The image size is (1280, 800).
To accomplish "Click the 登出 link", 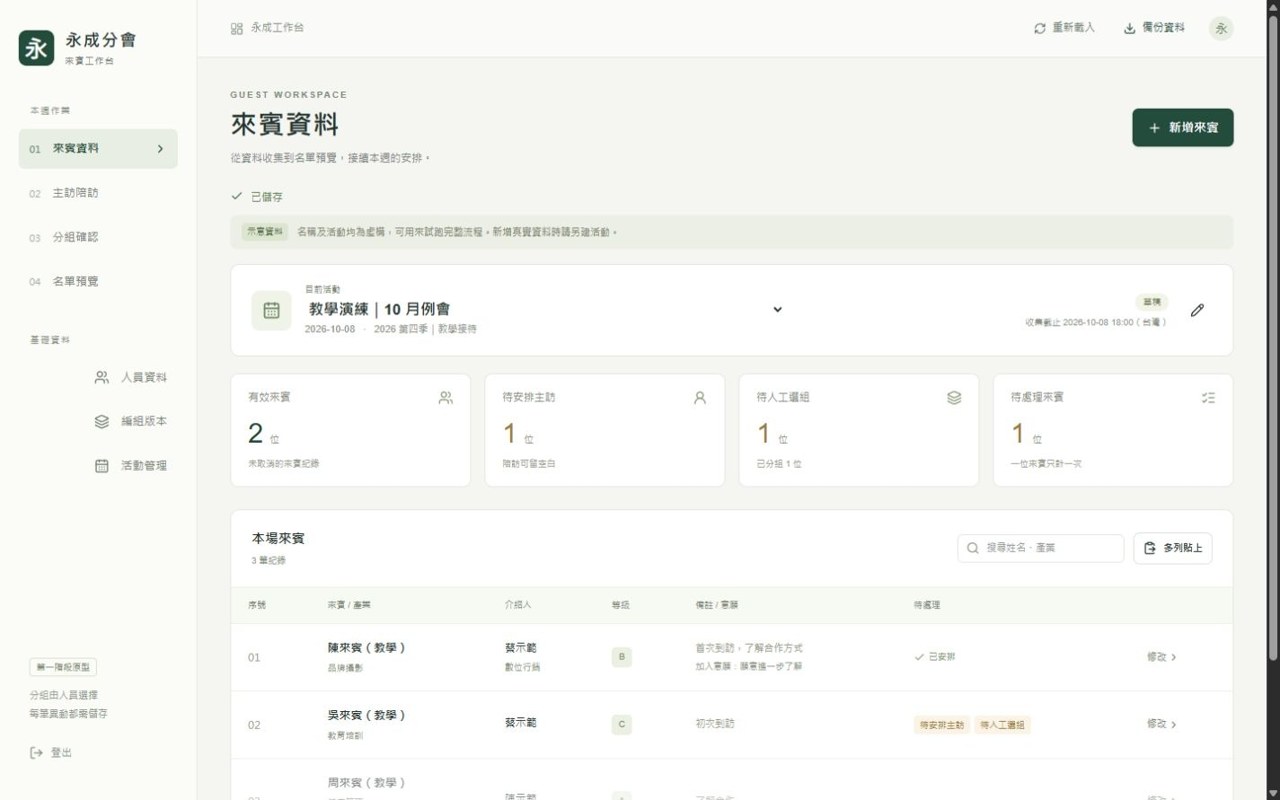I will click(x=51, y=752).
